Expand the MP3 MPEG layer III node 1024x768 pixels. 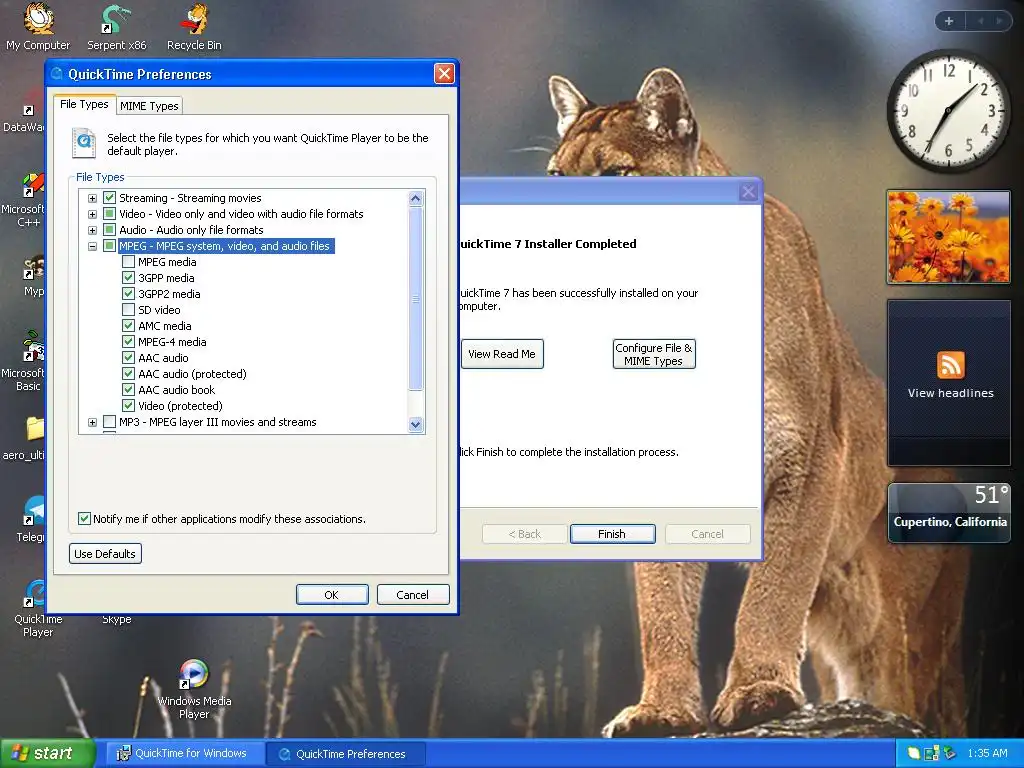point(92,423)
